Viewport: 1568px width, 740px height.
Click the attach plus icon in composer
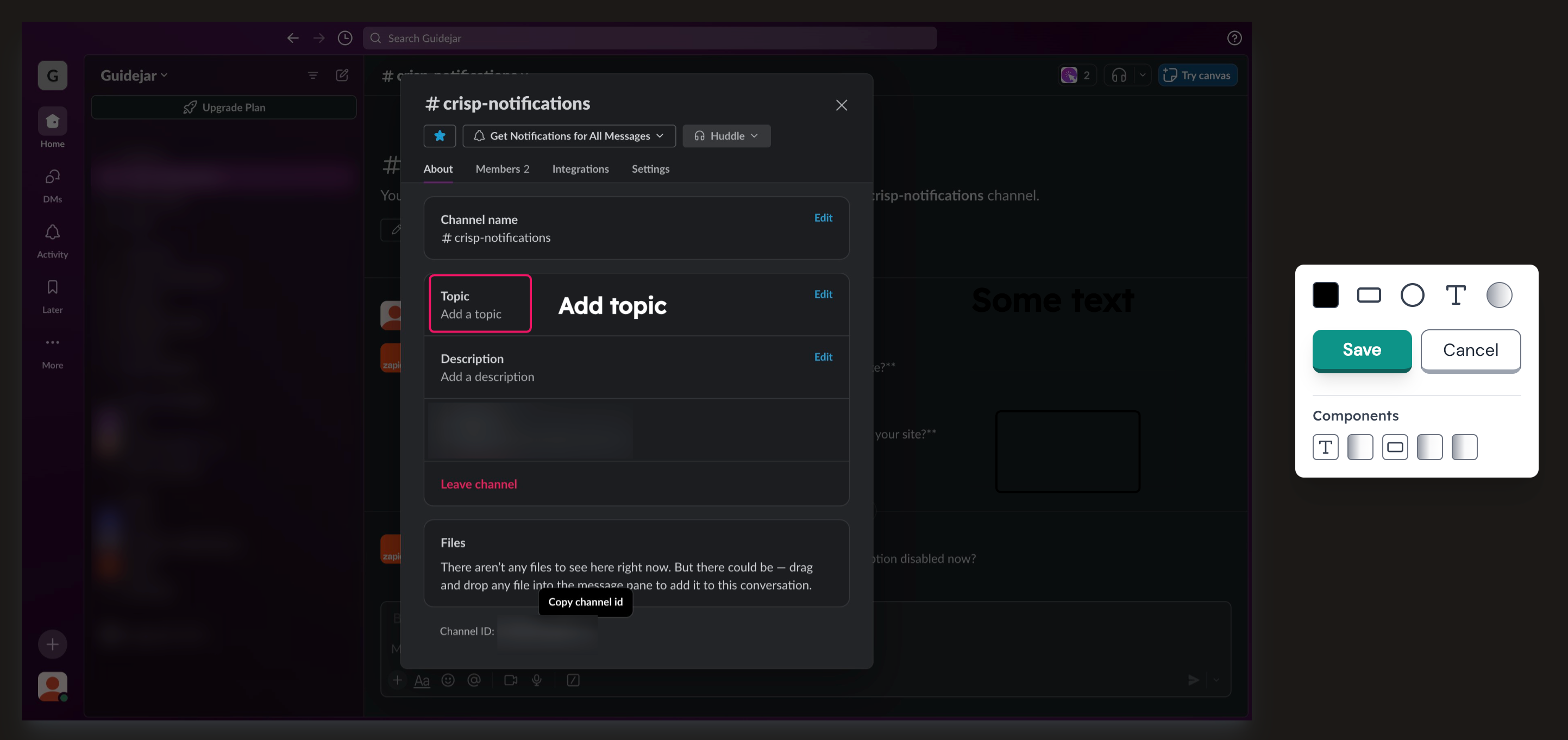397,680
